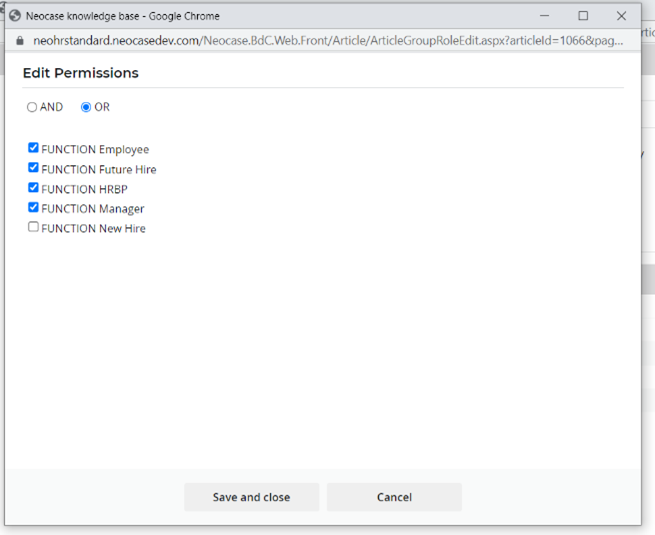Click the padlock site security icon
The width and height of the screenshot is (655, 535).
(x=15, y=41)
